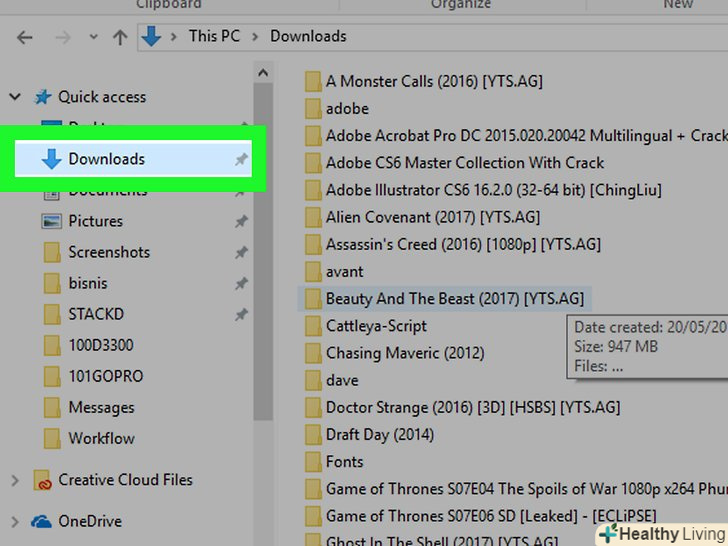Click folder icon of adobe
Viewport: 728px width, 546px height.
pyautogui.click(x=313, y=109)
